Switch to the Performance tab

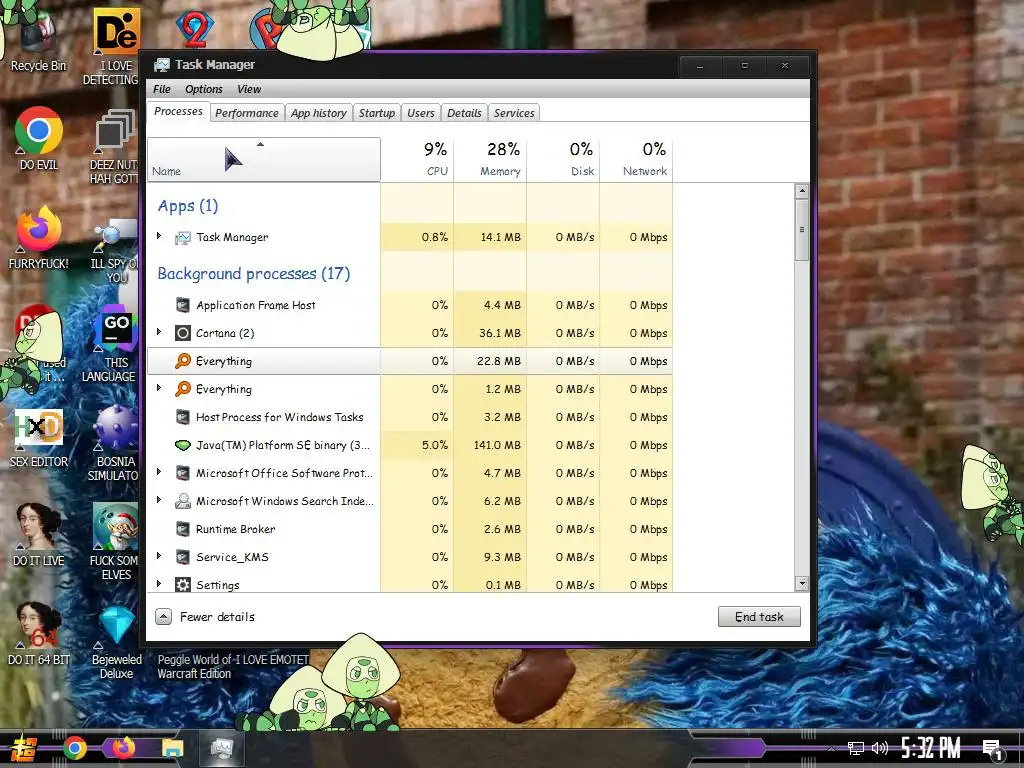point(247,113)
